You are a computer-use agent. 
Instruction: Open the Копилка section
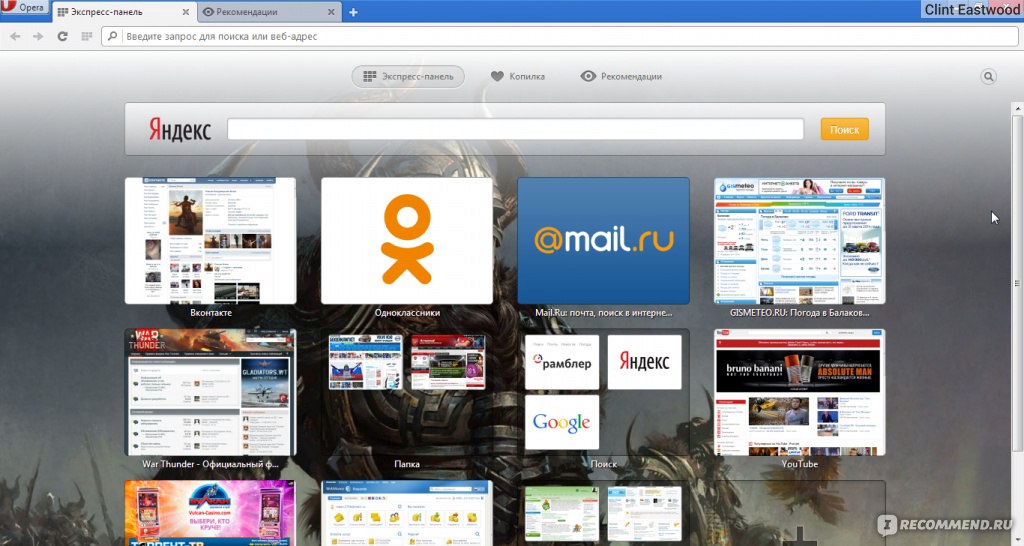517,76
